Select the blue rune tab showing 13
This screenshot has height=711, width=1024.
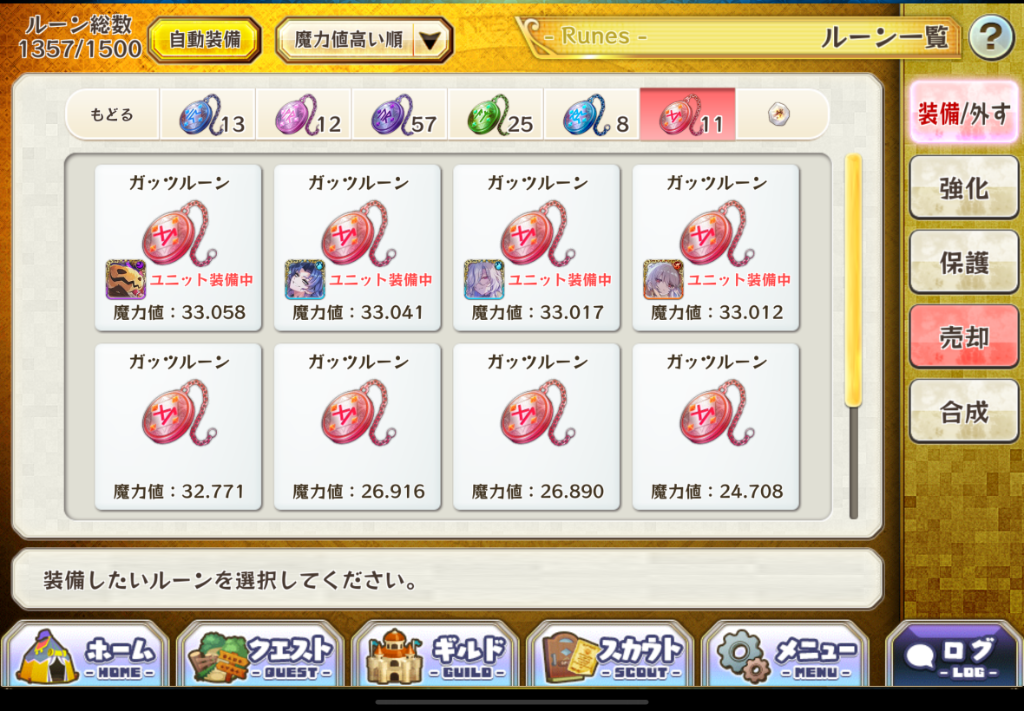pyautogui.click(x=208, y=115)
